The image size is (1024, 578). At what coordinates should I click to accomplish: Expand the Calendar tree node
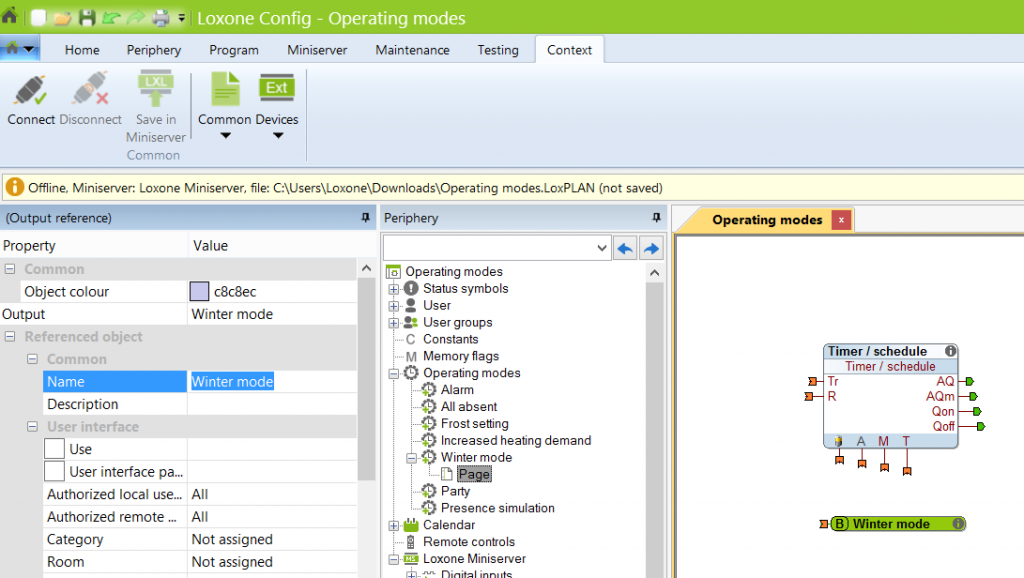(x=394, y=524)
